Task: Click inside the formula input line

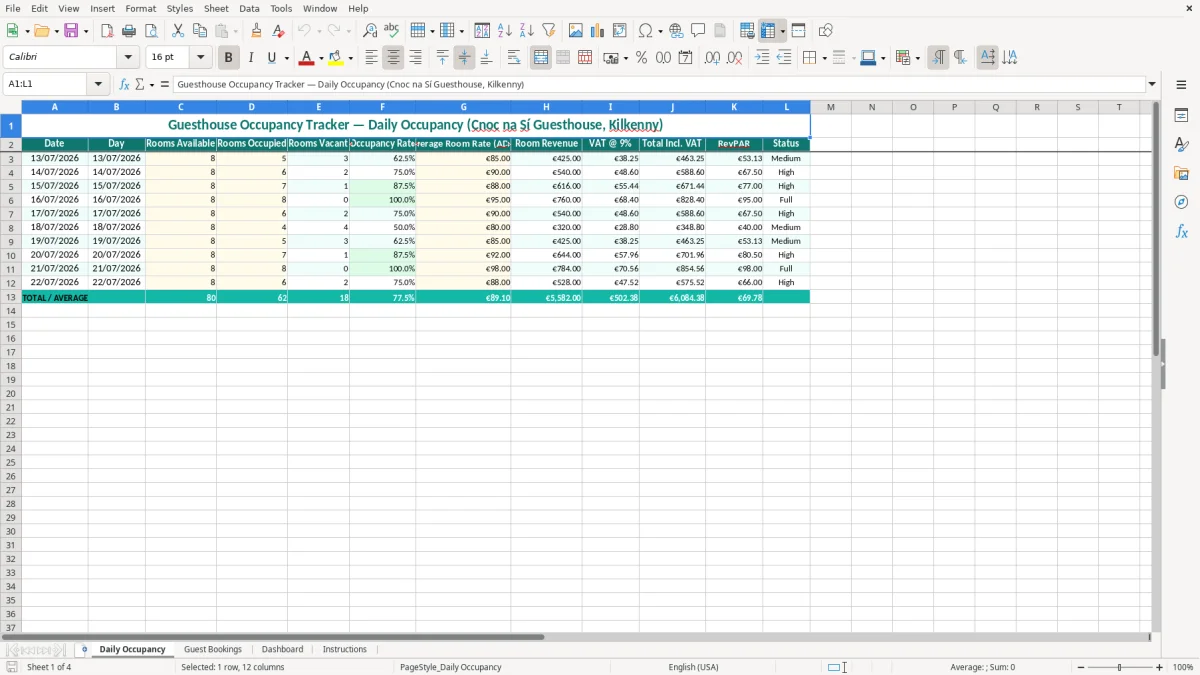Action: [659, 85]
